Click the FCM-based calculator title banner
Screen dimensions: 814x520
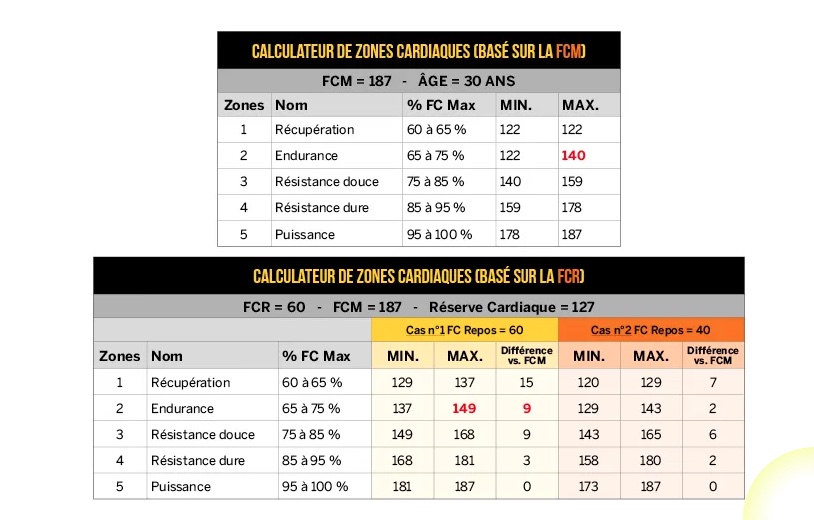(418, 51)
